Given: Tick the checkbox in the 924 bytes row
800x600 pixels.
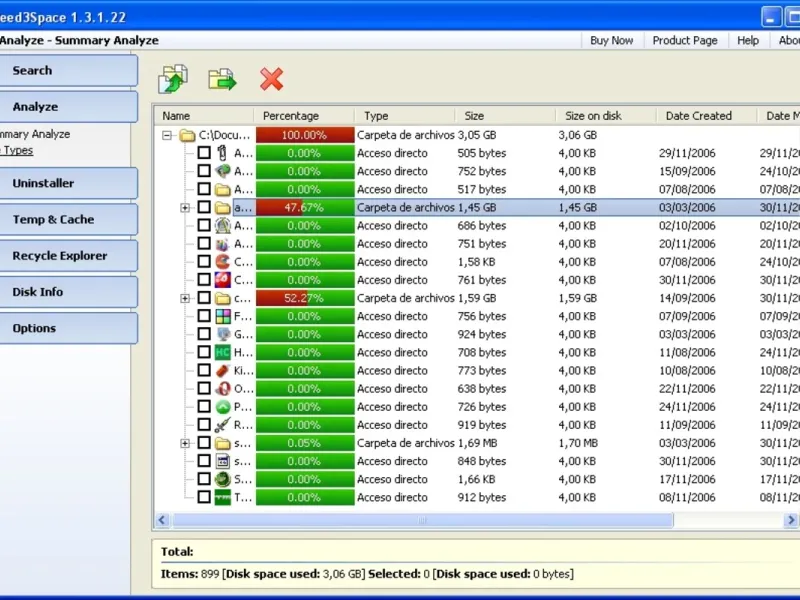Looking at the screenshot, I should pos(204,334).
